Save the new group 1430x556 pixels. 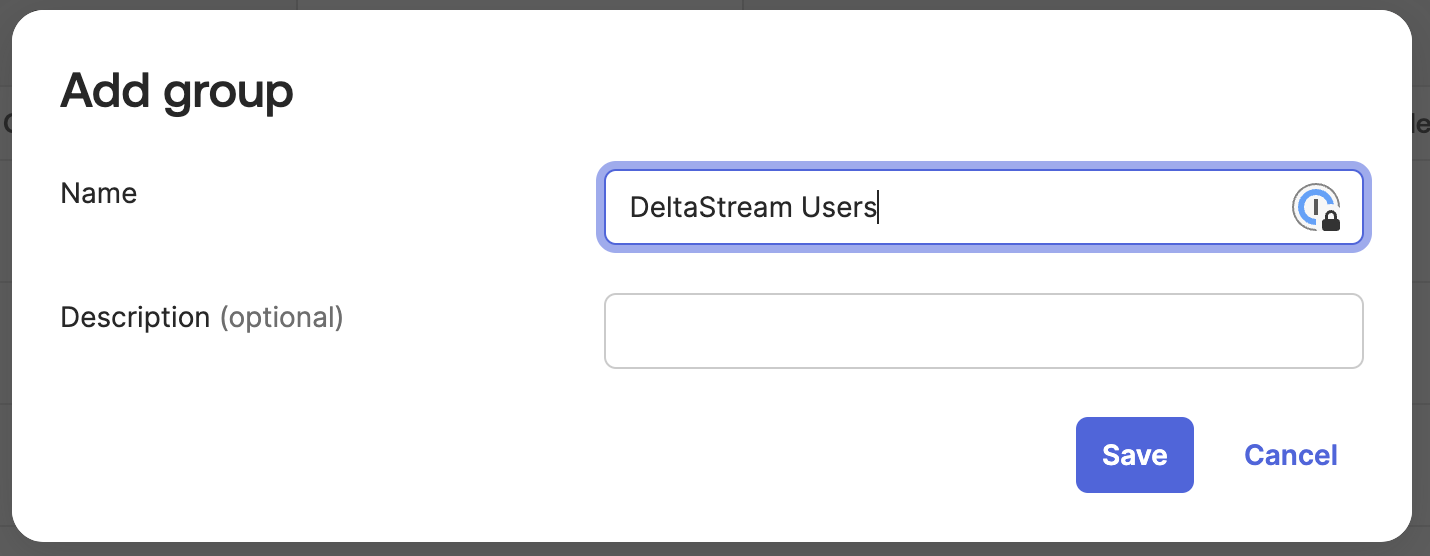click(1134, 455)
